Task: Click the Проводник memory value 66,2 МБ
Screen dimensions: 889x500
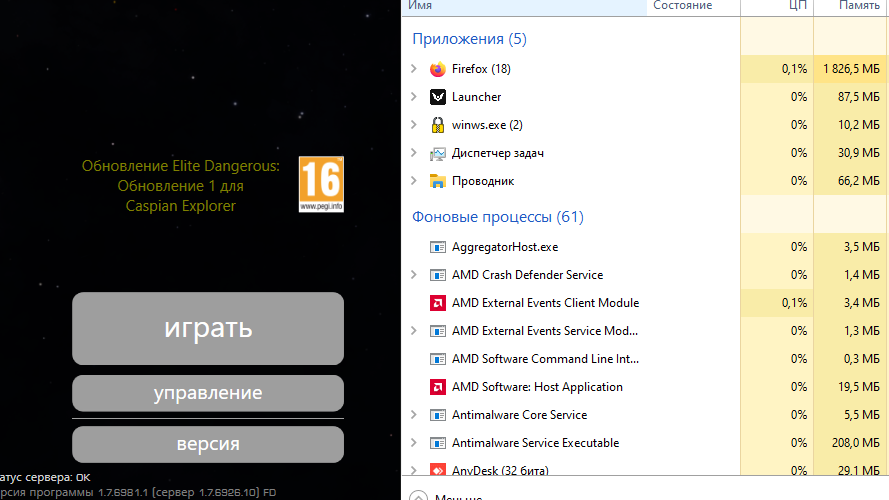Action: click(859, 181)
